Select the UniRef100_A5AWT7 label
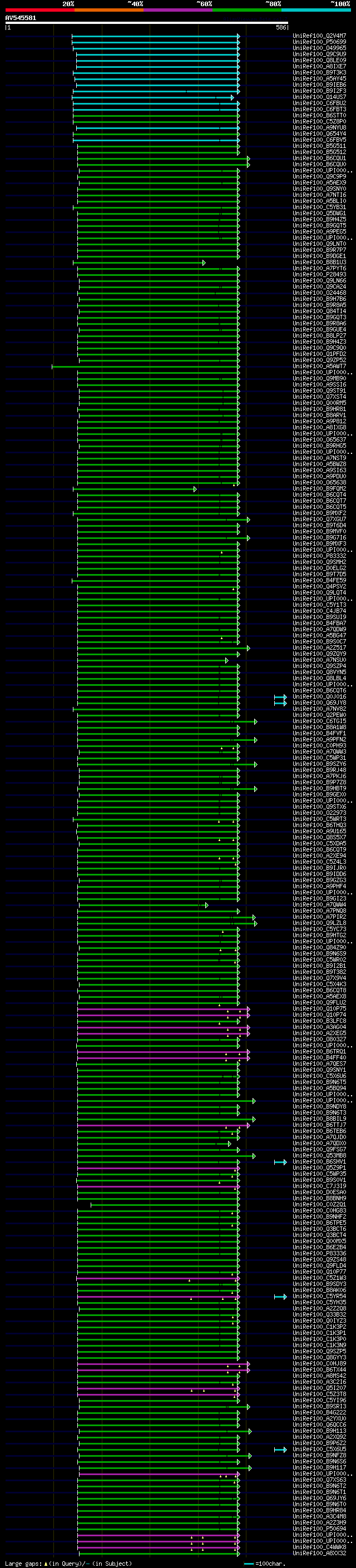 coord(319,367)
